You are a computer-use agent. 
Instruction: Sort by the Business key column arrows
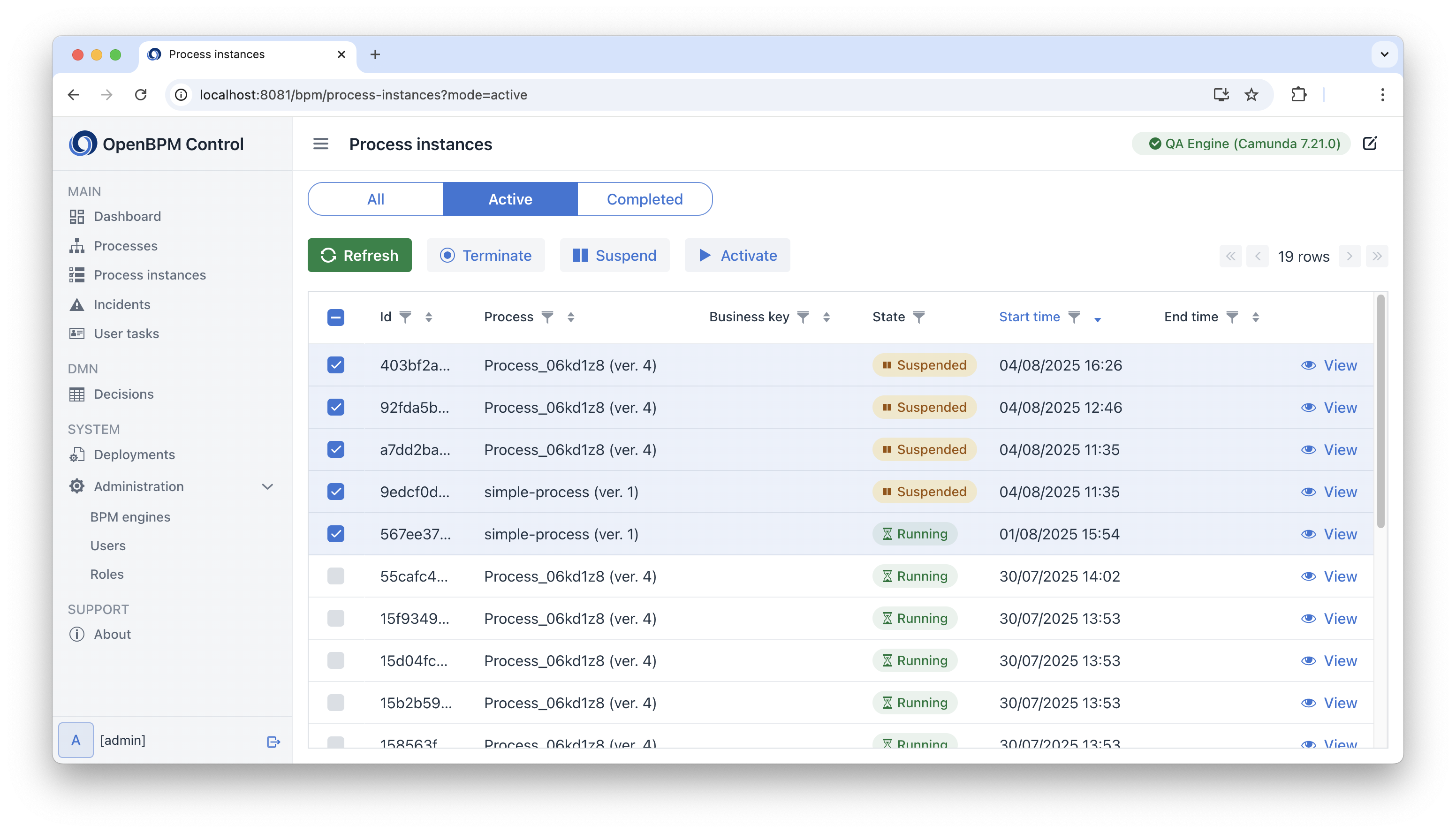(x=826, y=317)
